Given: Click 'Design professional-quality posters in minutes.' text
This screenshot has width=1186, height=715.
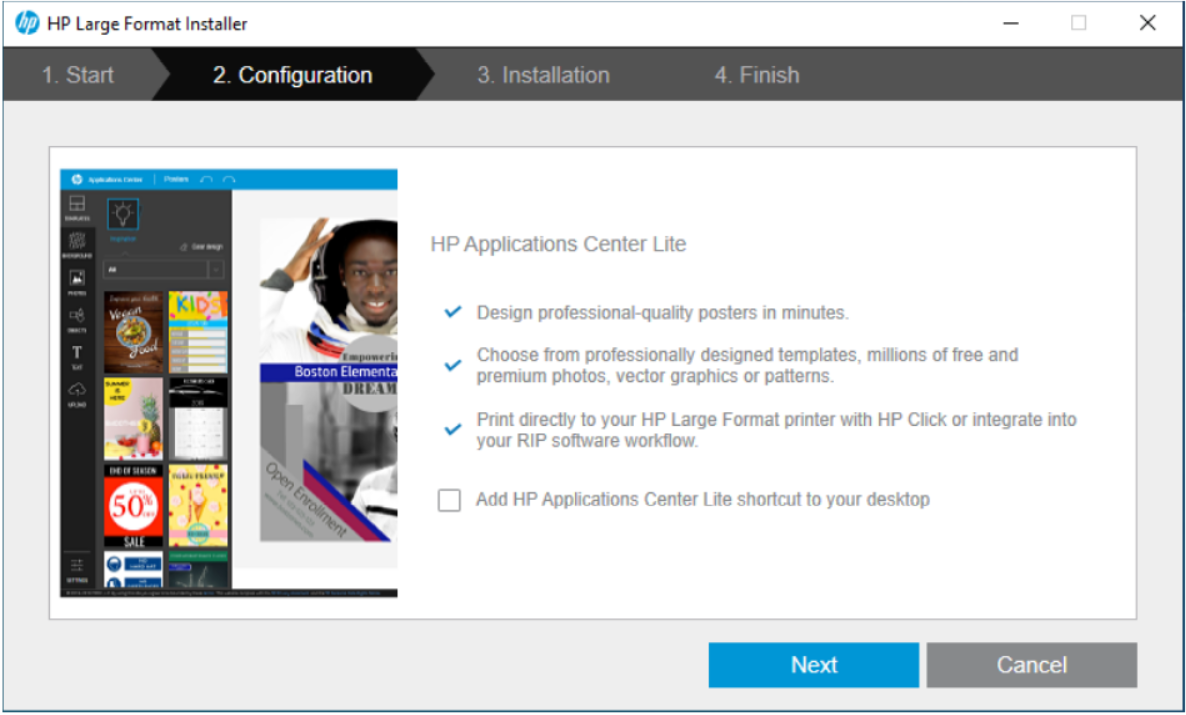Looking at the screenshot, I should pyautogui.click(x=663, y=312).
